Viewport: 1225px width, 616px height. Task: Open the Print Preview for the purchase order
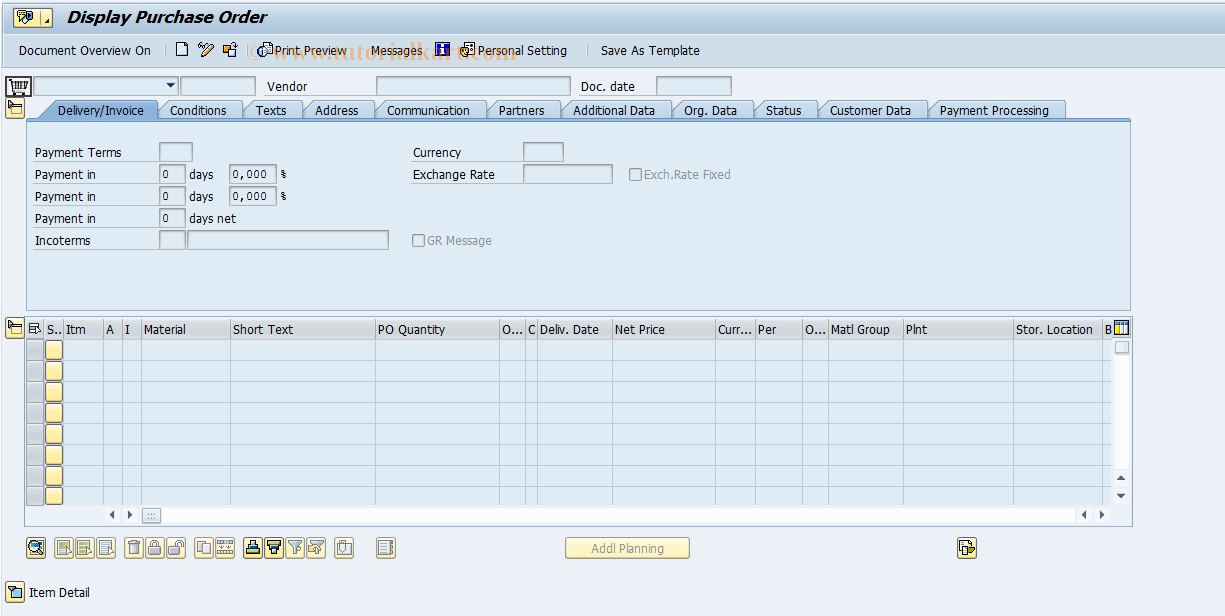click(x=301, y=50)
